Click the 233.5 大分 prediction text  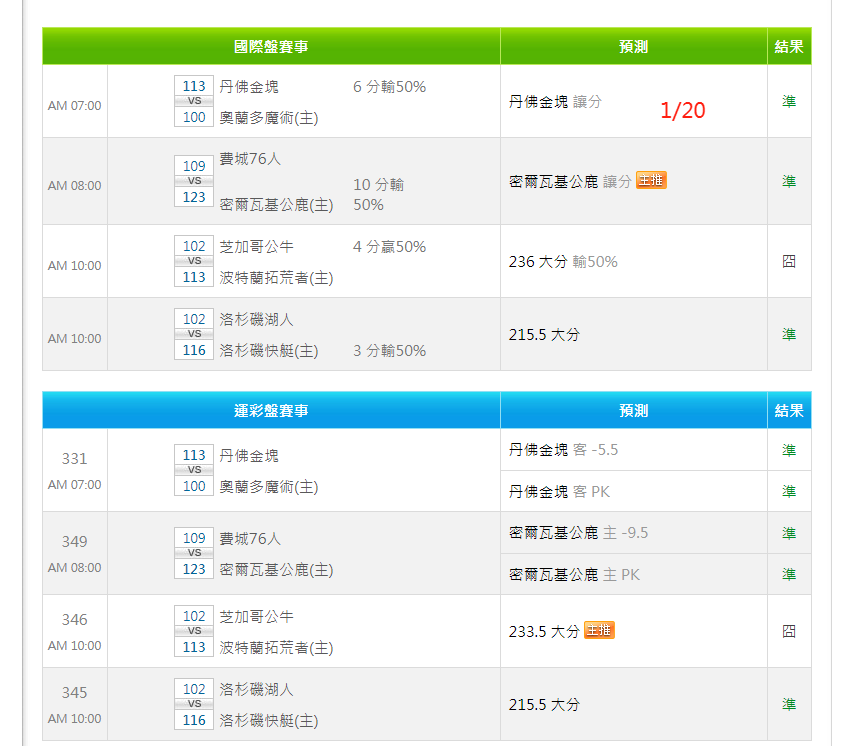[x=544, y=632]
